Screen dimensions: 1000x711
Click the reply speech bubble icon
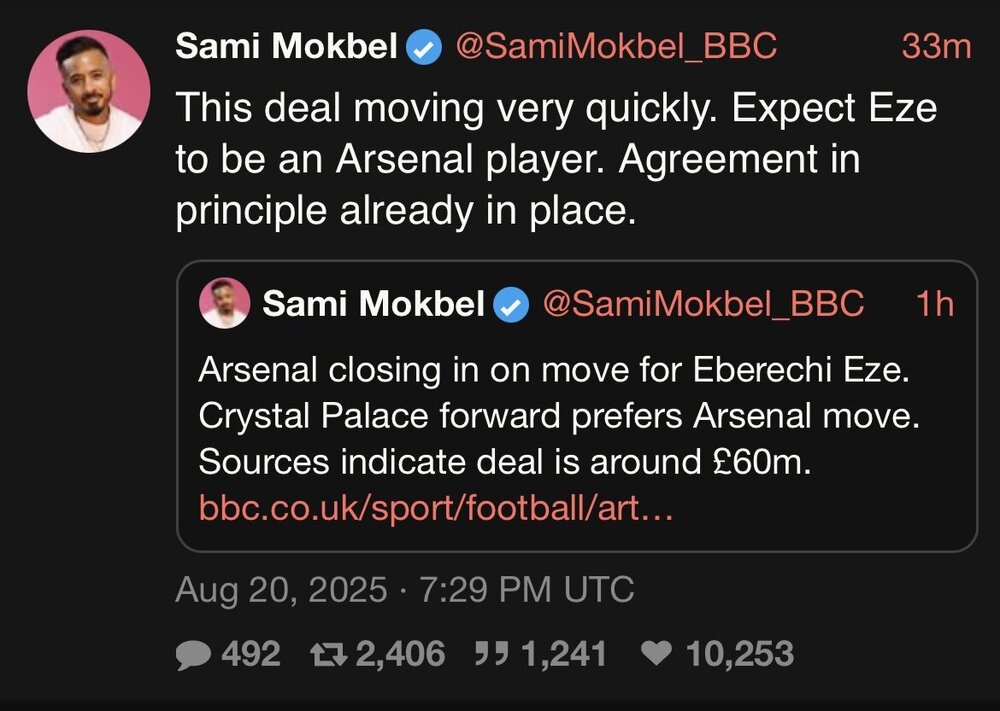pyautogui.click(x=194, y=655)
